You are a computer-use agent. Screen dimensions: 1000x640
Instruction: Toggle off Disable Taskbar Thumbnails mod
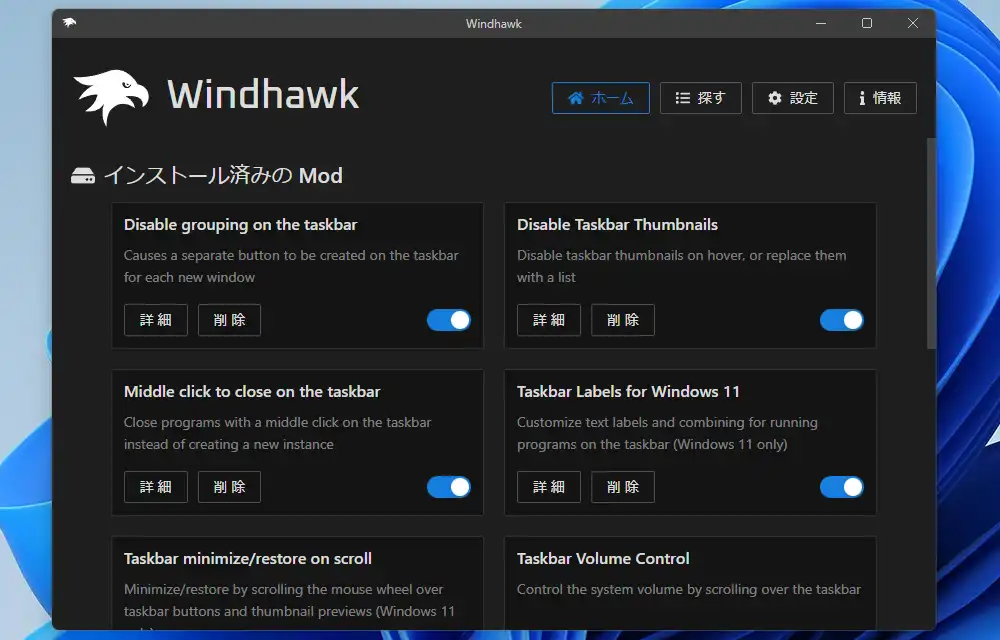tap(842, 320)
